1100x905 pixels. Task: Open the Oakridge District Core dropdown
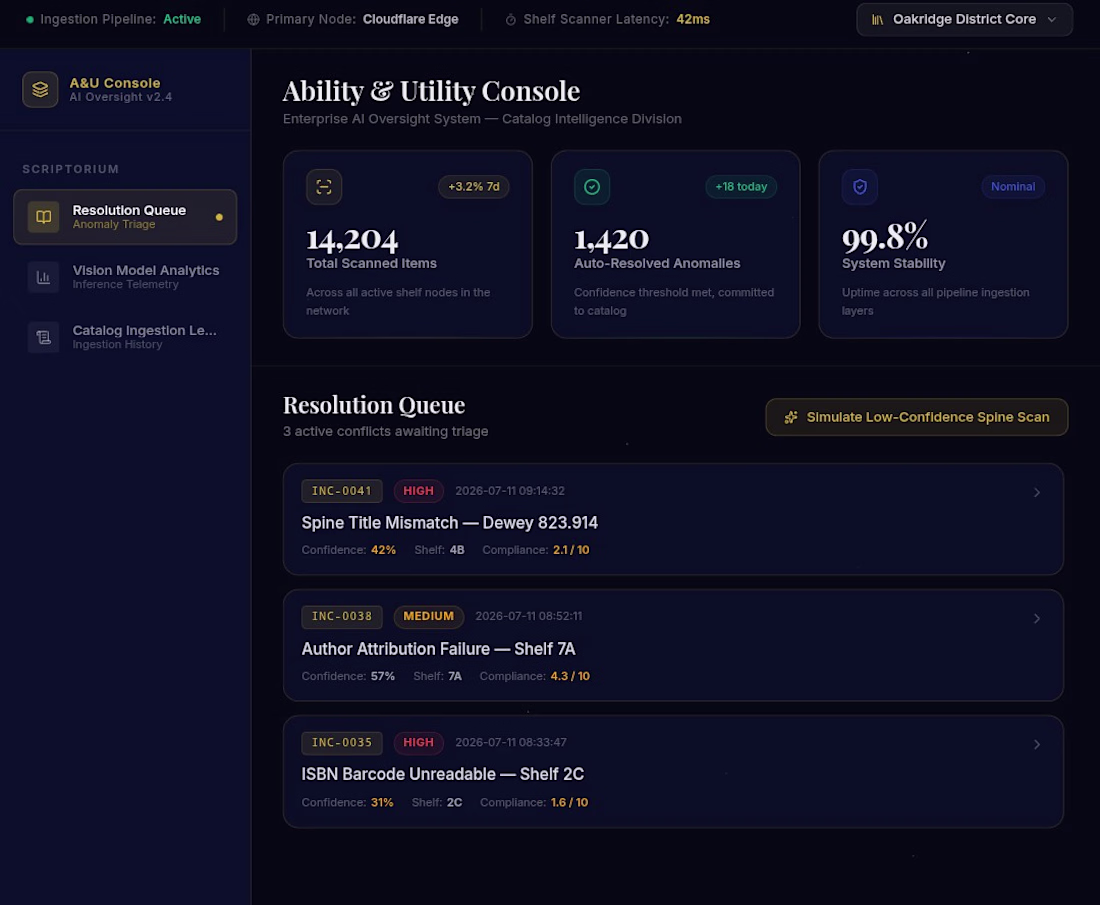(964, 20)
